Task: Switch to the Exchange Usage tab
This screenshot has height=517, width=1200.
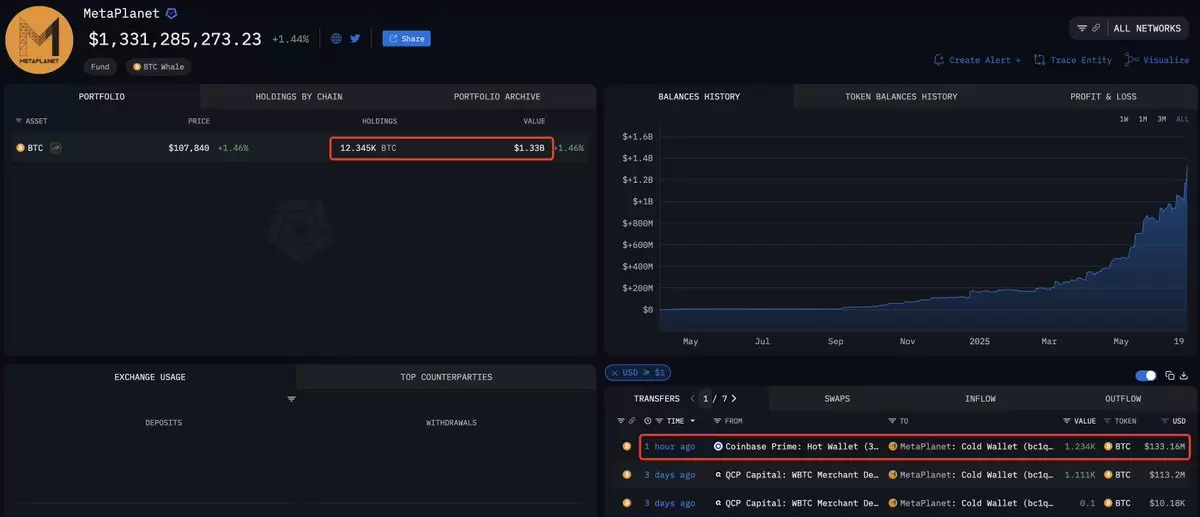Action: [x=150, y=377]
